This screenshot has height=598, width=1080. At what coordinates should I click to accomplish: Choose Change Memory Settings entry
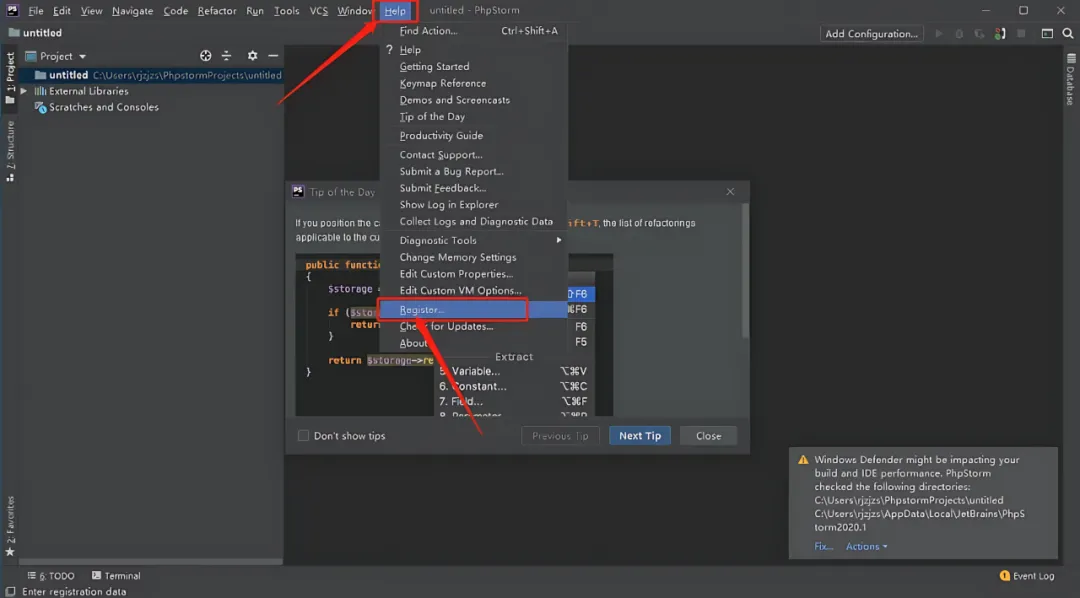[473, 257]
